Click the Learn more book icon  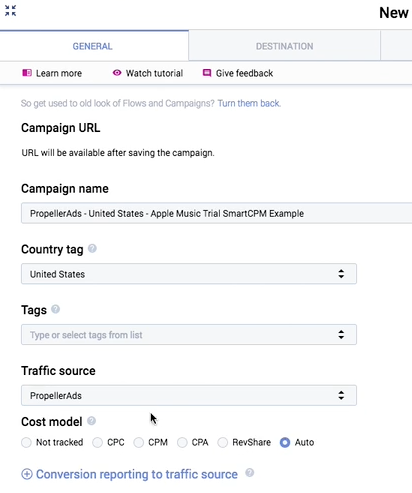click(x=27, y=73)
